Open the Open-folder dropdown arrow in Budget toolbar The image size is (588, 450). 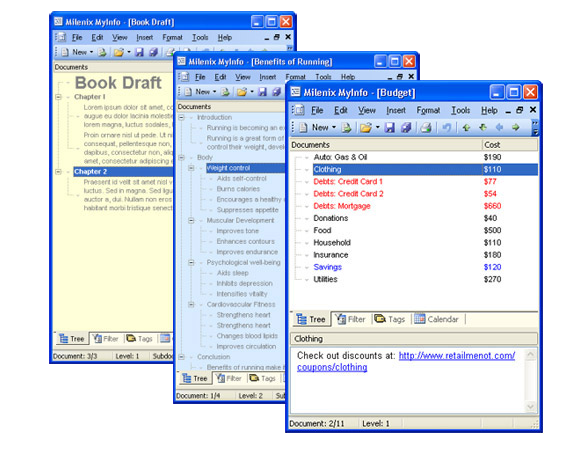378,128
